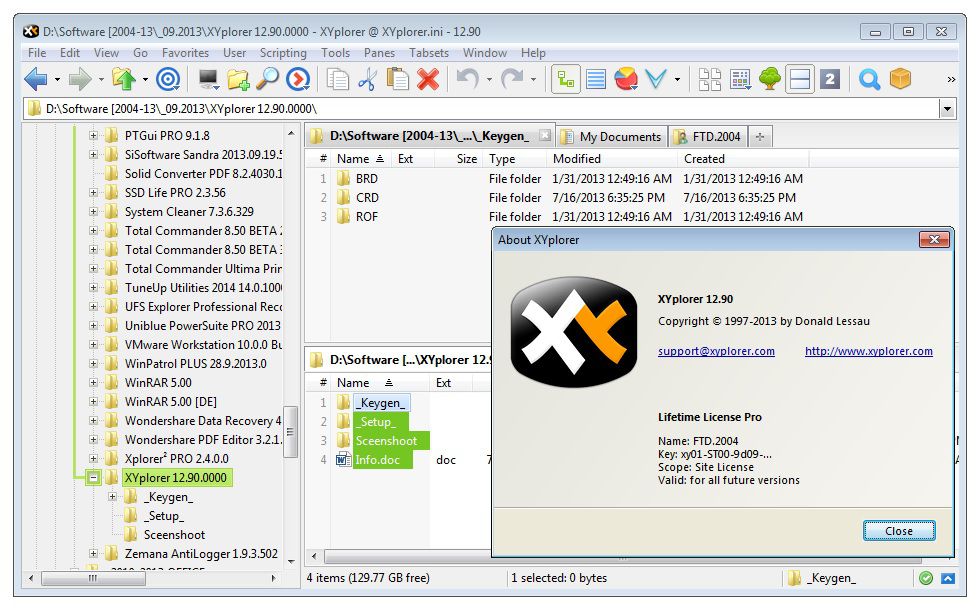Open the Undo dropdown arrow

point(489,79)
